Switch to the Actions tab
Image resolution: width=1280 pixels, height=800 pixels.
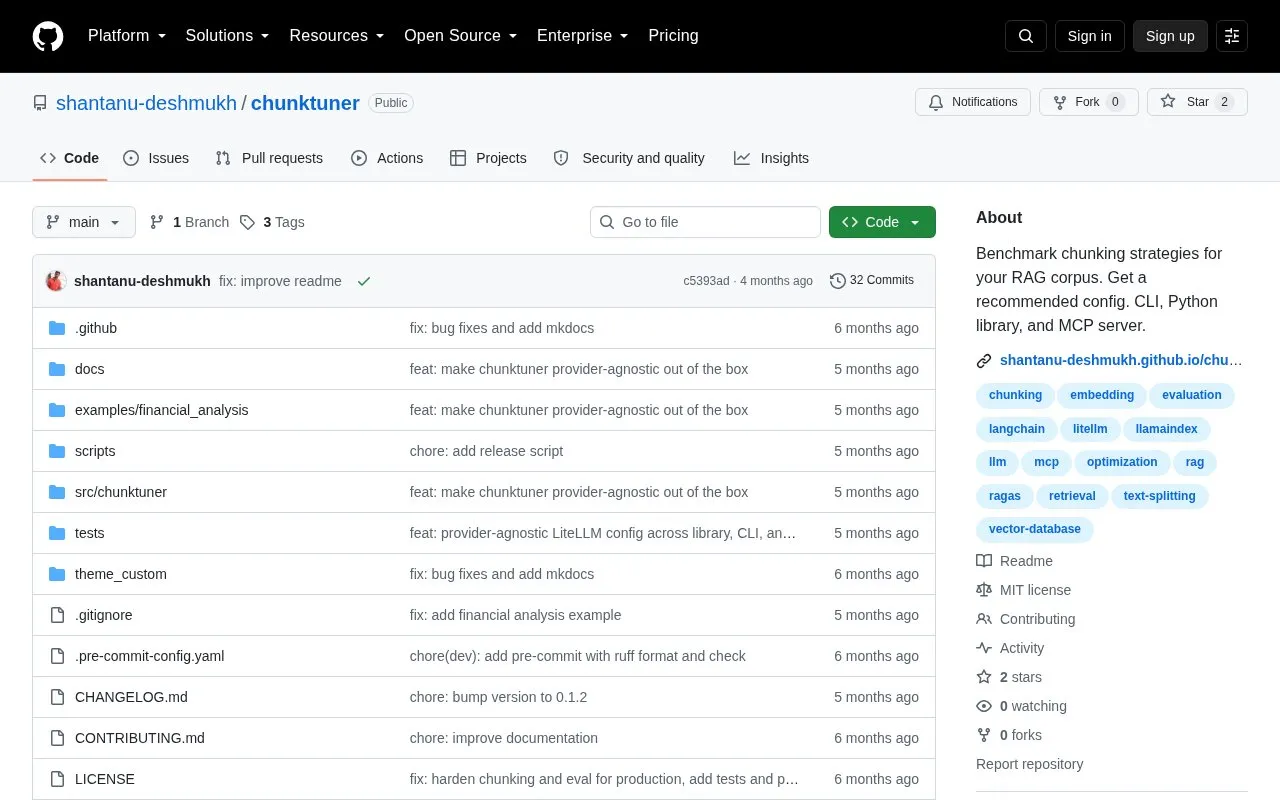click(387, 158)
